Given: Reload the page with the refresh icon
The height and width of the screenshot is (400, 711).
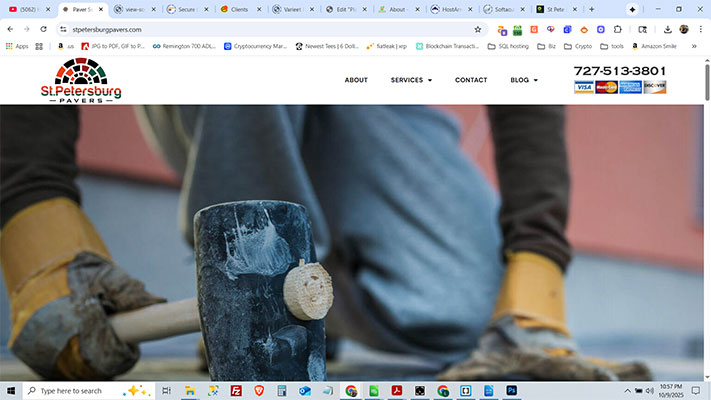Looking at the screenshot, I should click(x=43, y=29).
